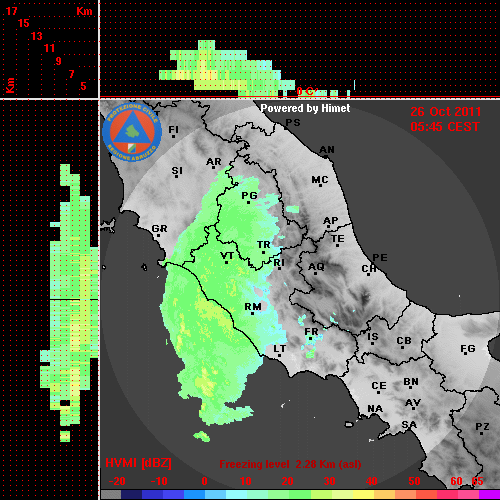Click the 'Freezing level 2.28 Km (asl)' text
The width and height of the screenshot is (500, 500).
(x=290, y=464)
